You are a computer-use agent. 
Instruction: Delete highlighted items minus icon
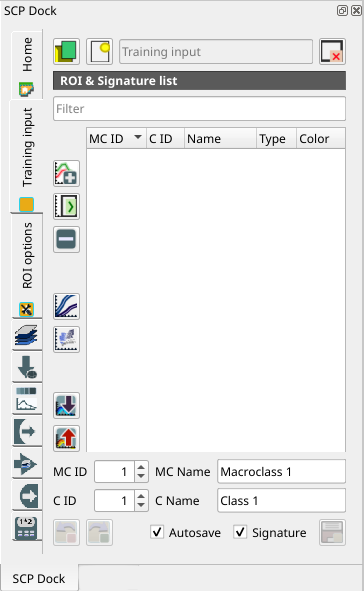coord(66,239)
